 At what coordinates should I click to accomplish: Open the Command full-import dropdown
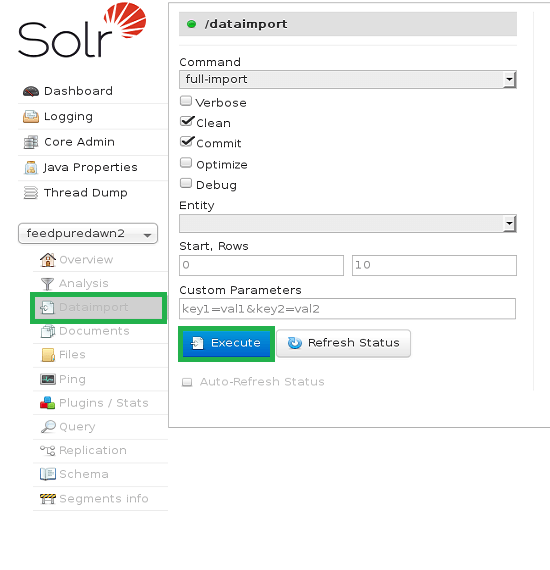348,80
